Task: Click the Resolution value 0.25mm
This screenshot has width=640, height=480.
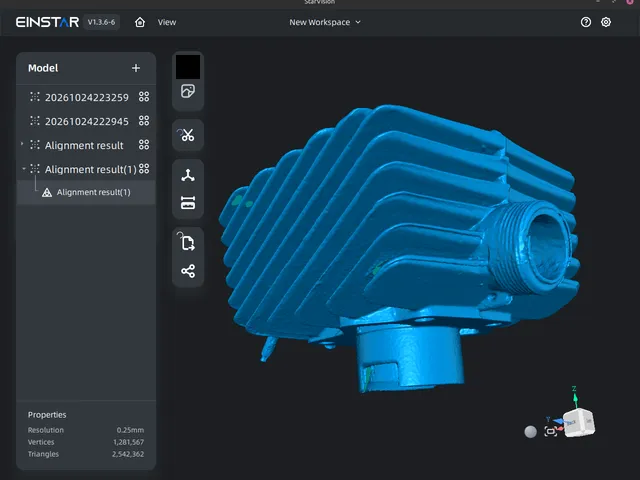Action: click(130, 430)
